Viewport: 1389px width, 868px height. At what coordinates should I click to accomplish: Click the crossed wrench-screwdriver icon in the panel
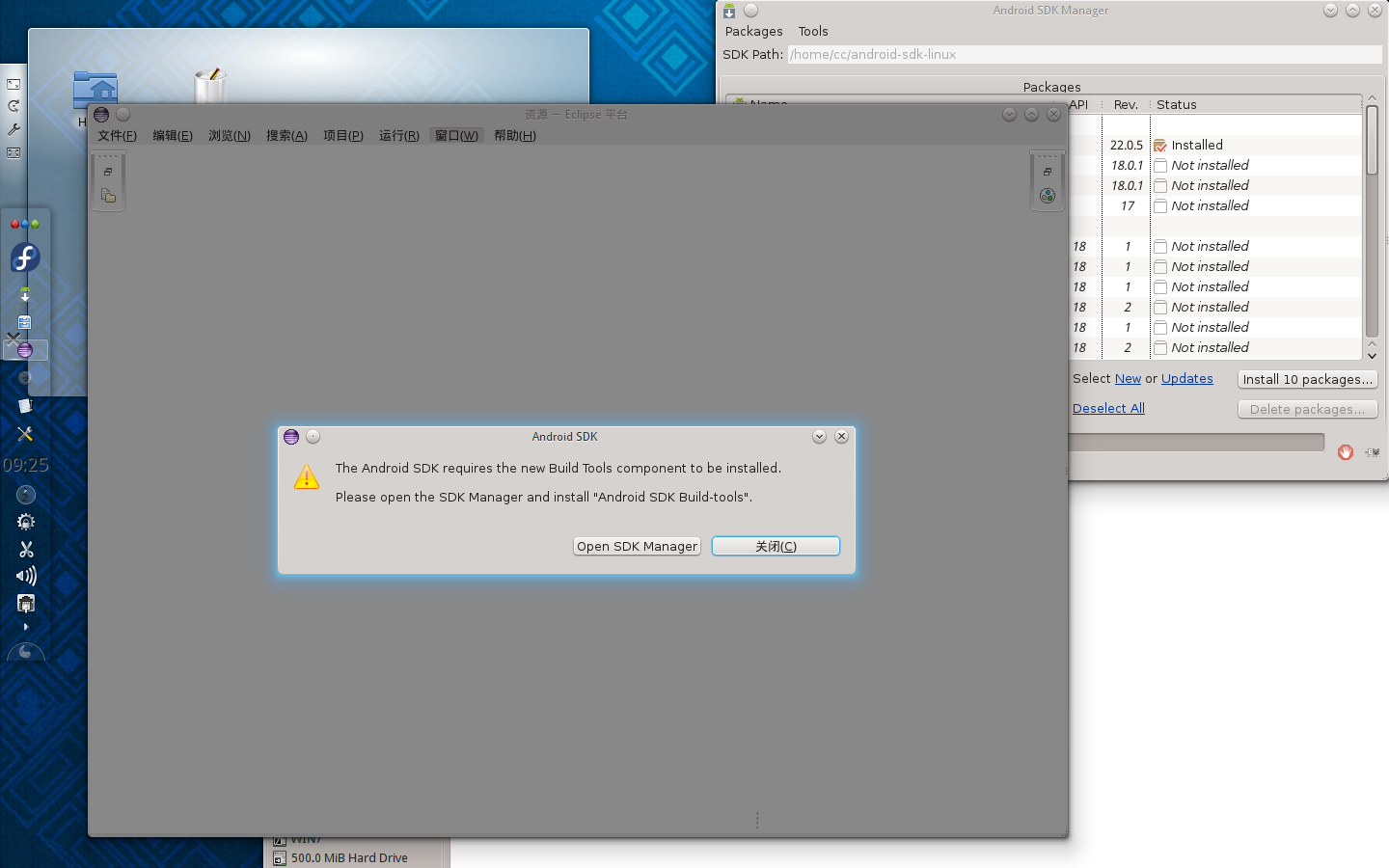[x=25, y=434]
